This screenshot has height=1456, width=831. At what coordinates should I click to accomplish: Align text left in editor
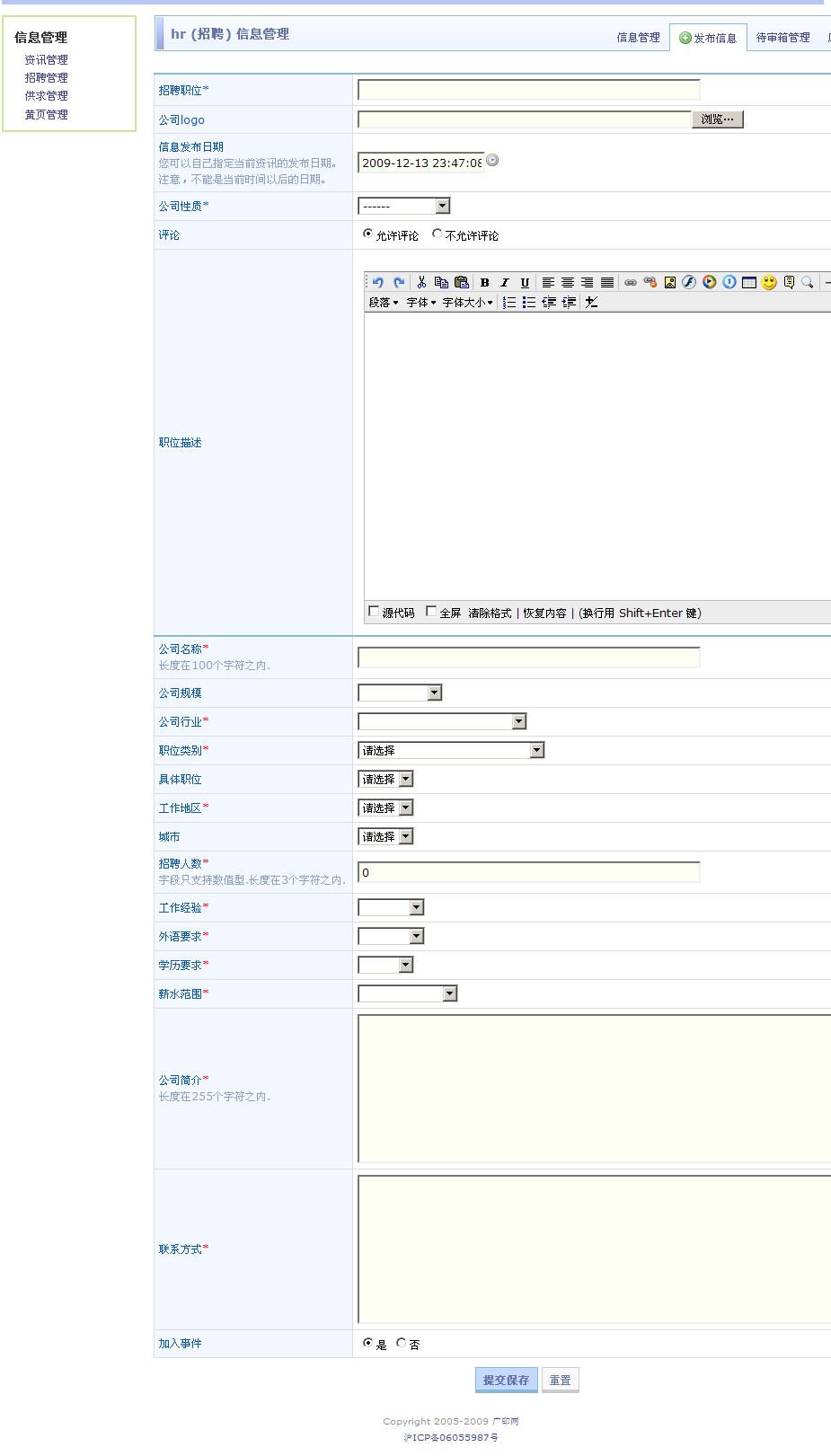[548, 282]
